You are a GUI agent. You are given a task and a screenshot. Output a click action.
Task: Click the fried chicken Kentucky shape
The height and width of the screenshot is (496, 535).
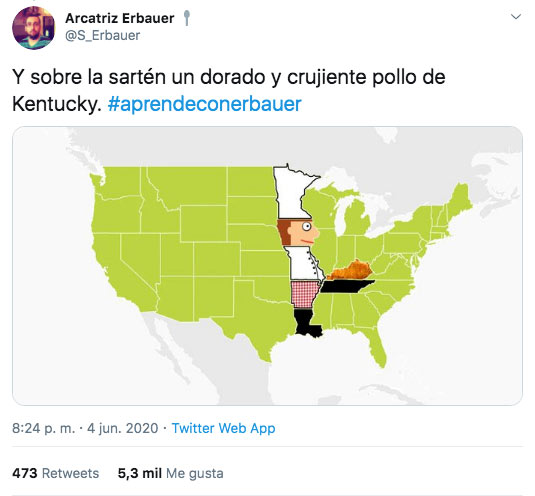pos(350,271)
